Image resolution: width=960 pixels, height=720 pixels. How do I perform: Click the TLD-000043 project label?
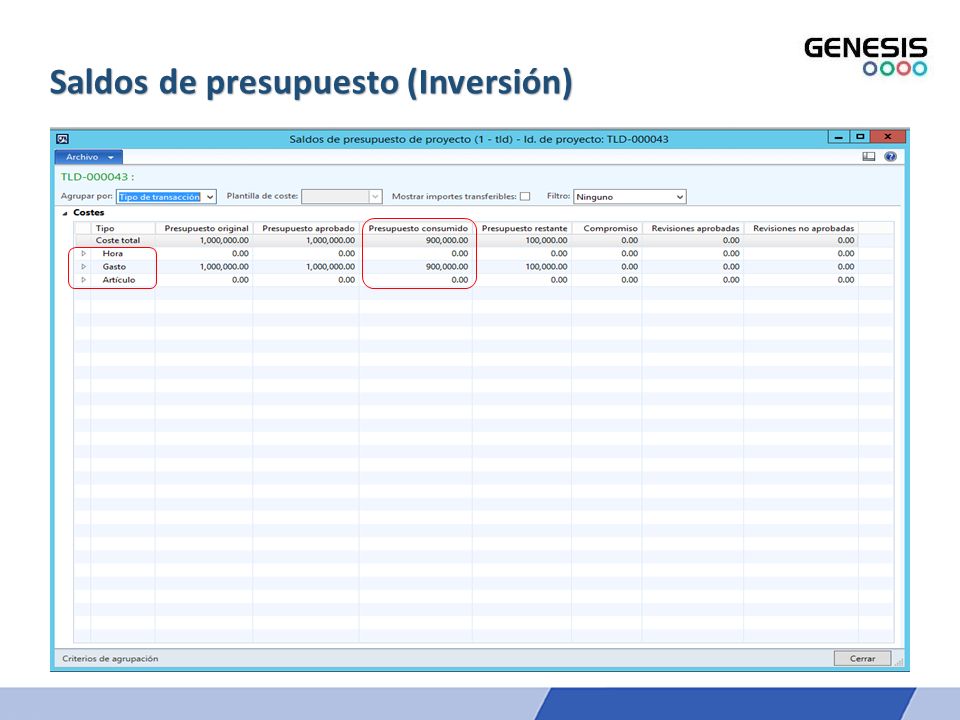click(x=97, y=177)
